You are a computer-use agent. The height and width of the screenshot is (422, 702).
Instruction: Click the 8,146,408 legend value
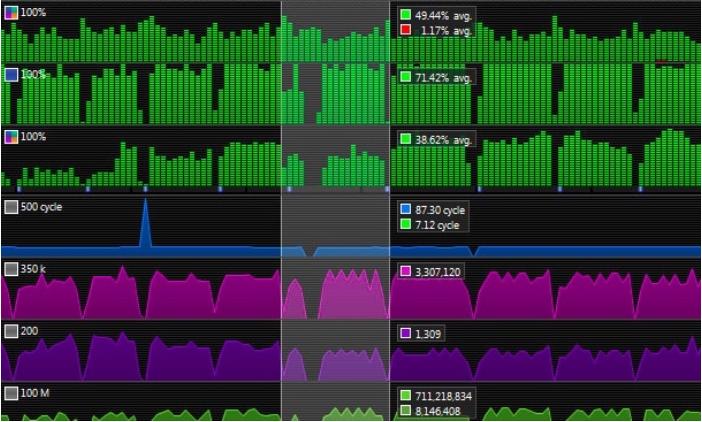point(438,411)
